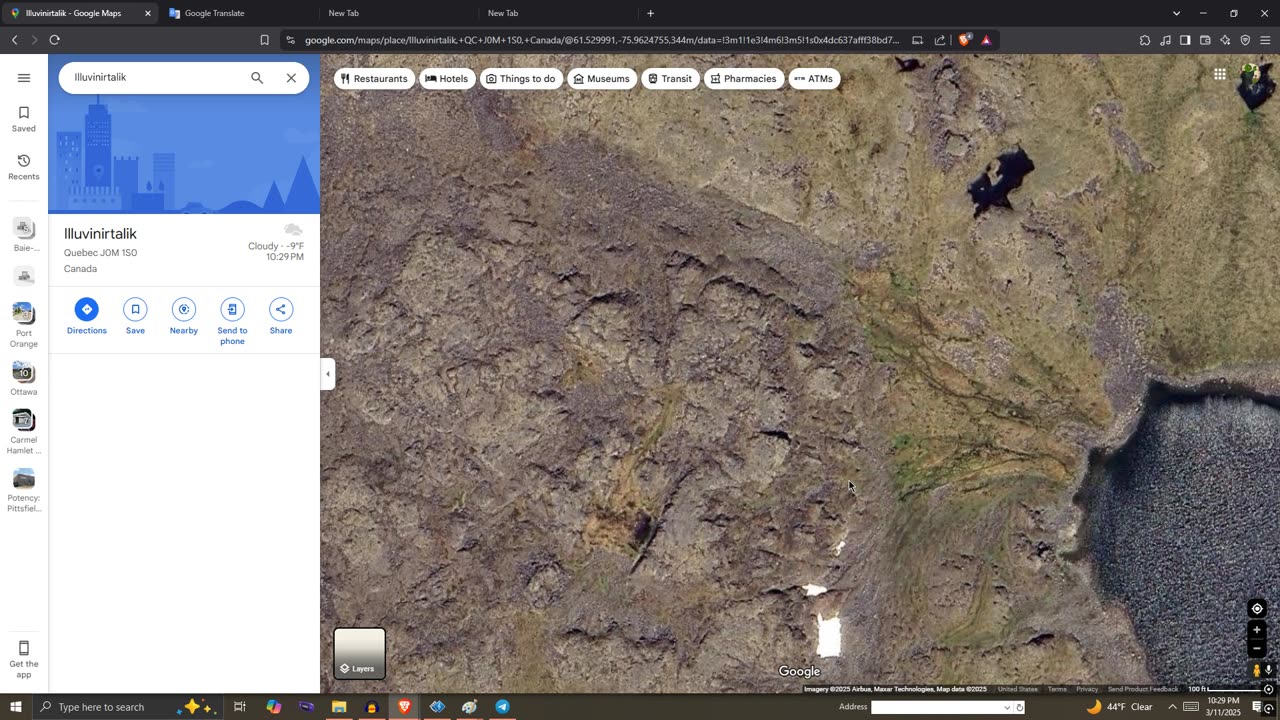Viewport: 1280px width, 720px height.
Task: Collapse the side panel arrow
Action: (327, 374)
